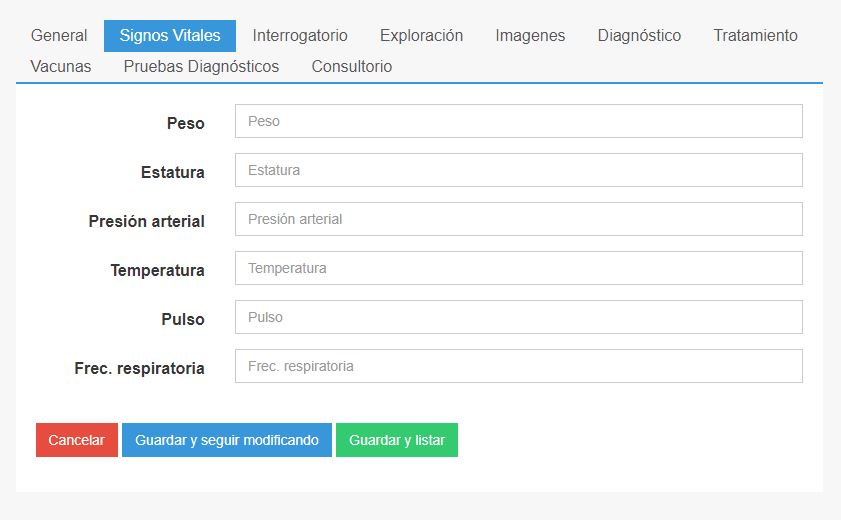Switch to the General tab

pyautogui.click(x=59, y=35)
